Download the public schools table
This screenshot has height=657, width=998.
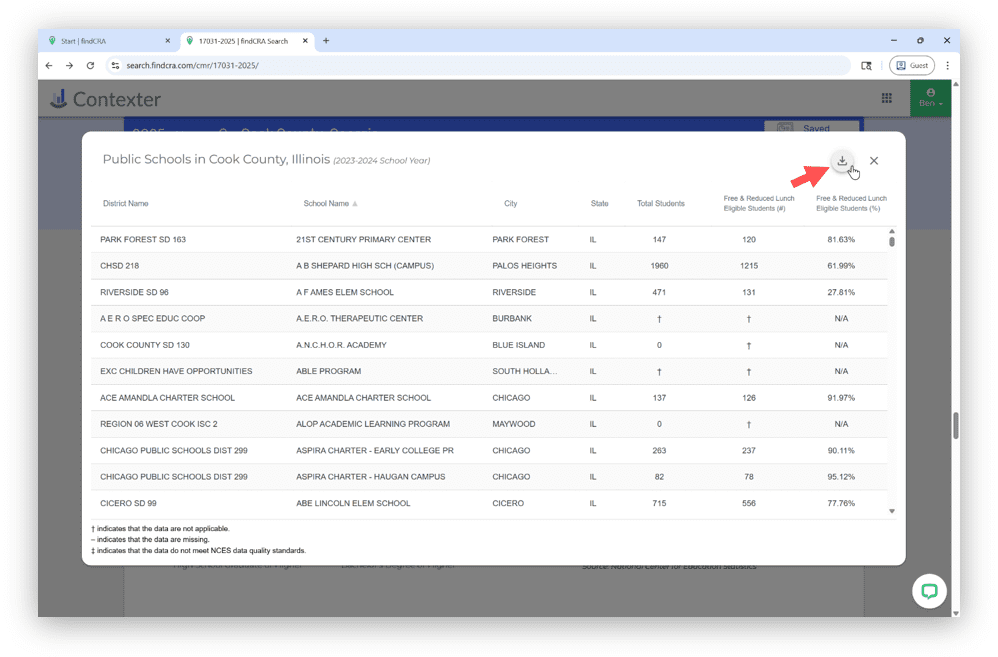pos(842,161)
